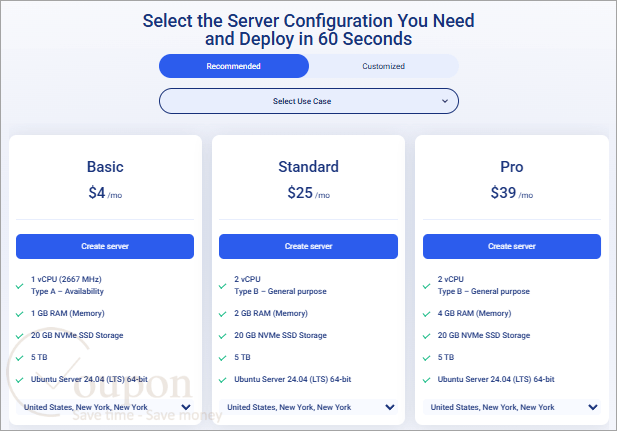Click Ubuntu Server 24.04 (LTS) 64-bit in Standard card
This screenshot has height=431, width=617.
click(x=293, y=379)
